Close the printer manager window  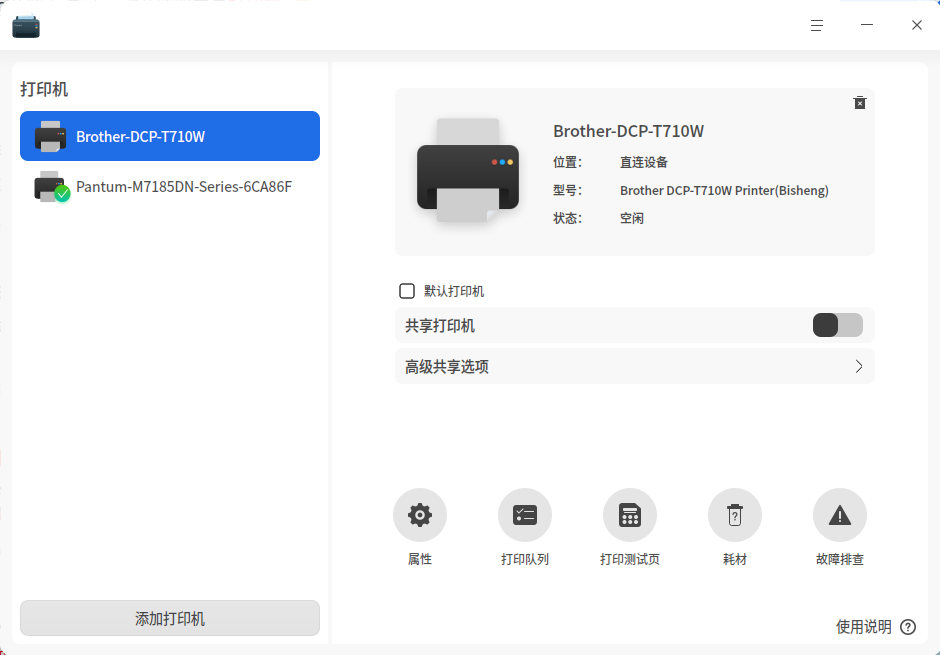[x=917, y=25]
